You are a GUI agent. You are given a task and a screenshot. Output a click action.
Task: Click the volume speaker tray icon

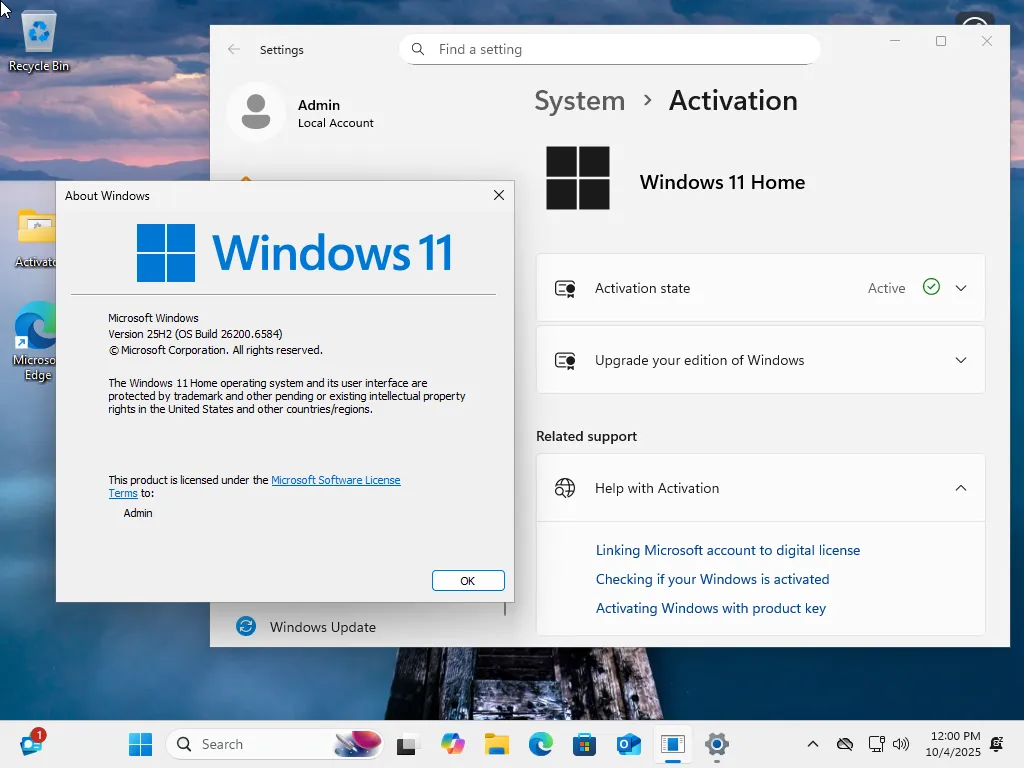[x=901, y=744]
